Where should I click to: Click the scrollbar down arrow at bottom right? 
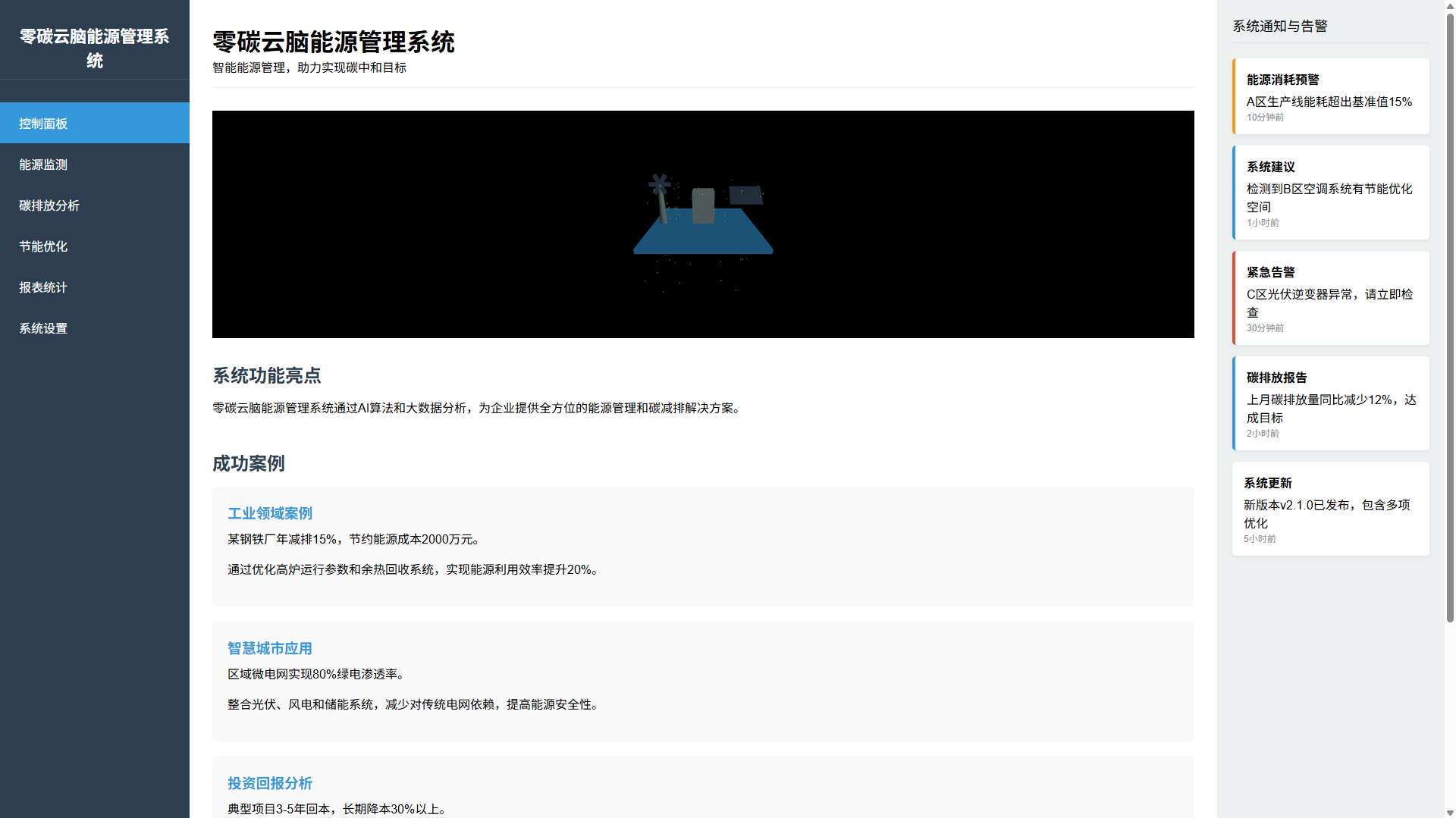coord(1450,812)
